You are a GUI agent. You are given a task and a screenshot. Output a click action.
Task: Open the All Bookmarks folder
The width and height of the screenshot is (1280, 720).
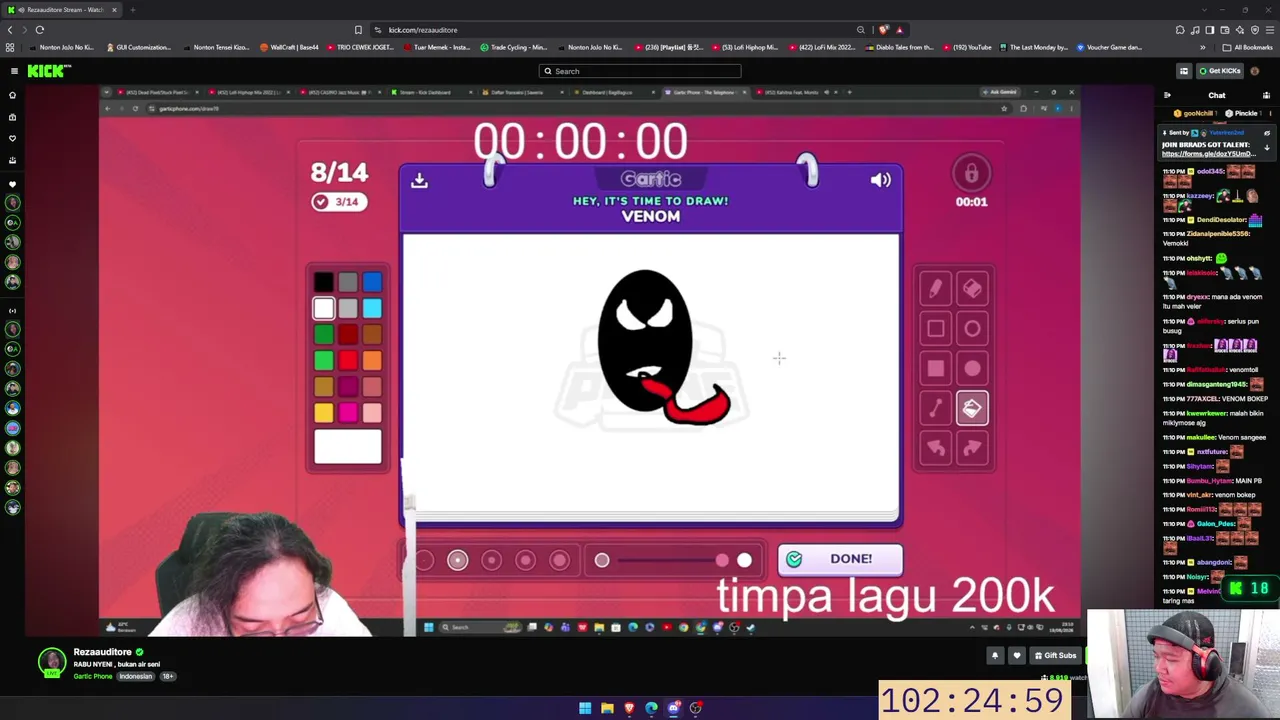[1247, 47]
